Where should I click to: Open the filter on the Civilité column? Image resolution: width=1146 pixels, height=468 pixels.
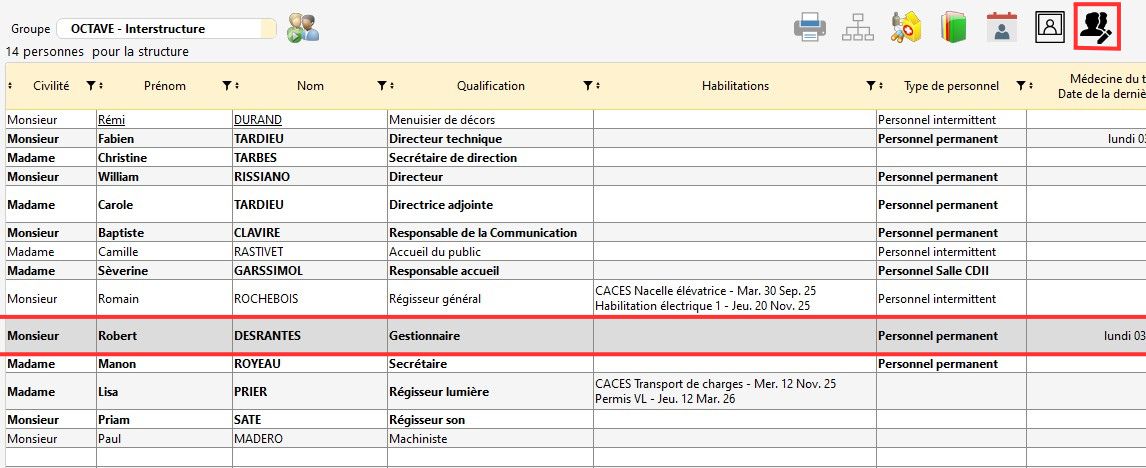[91, 86]
